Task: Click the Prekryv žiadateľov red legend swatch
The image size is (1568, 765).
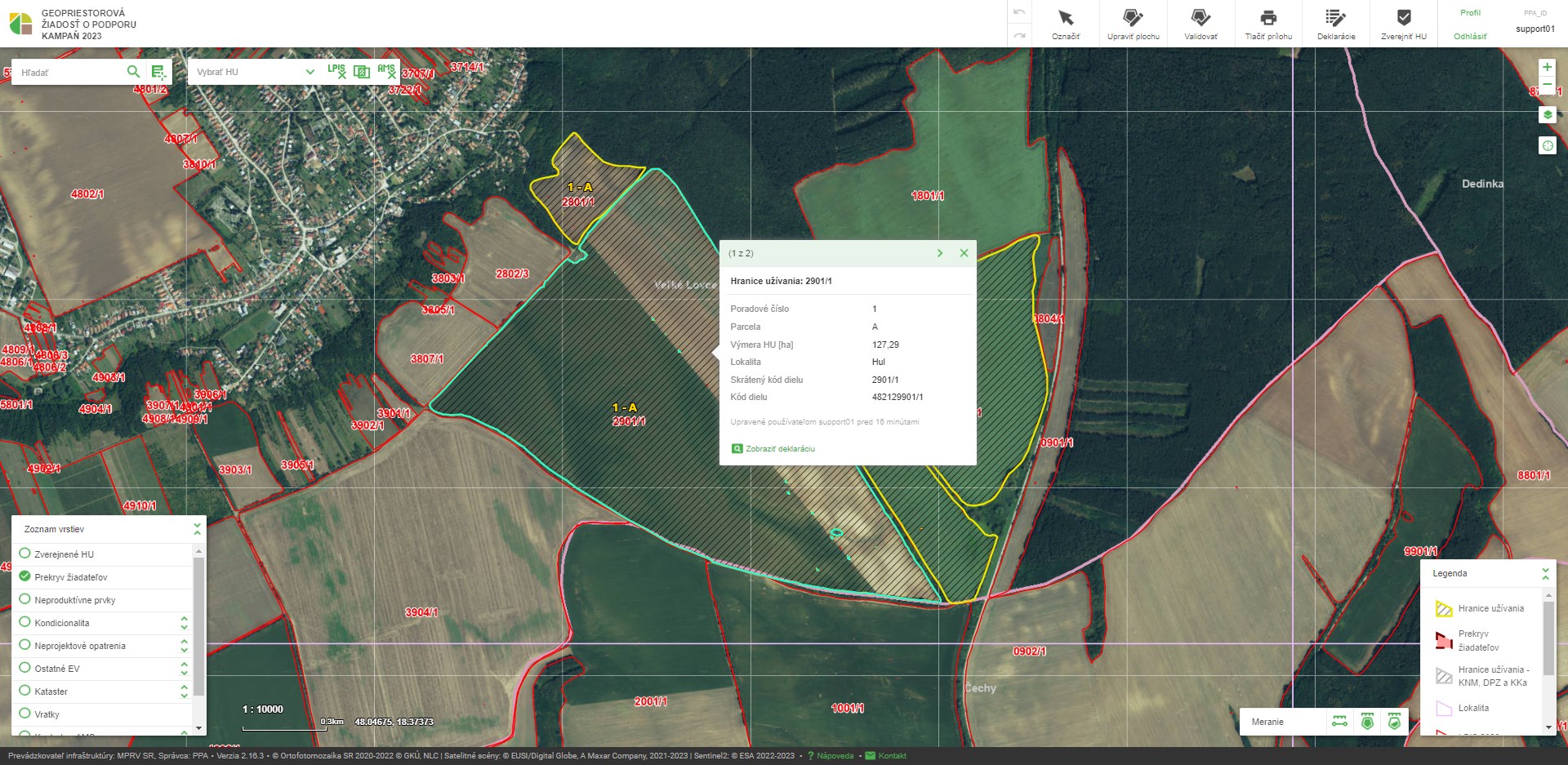Action: 1444,640
